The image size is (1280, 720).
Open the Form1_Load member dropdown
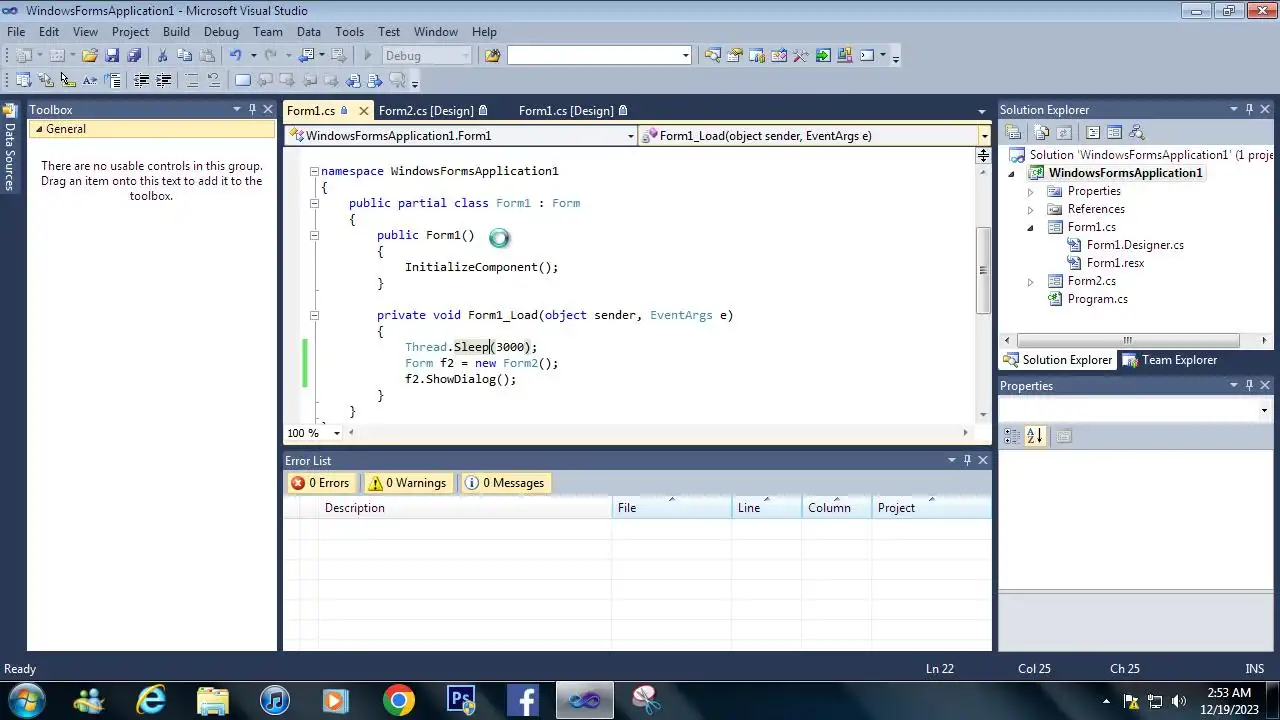[984, 136]
